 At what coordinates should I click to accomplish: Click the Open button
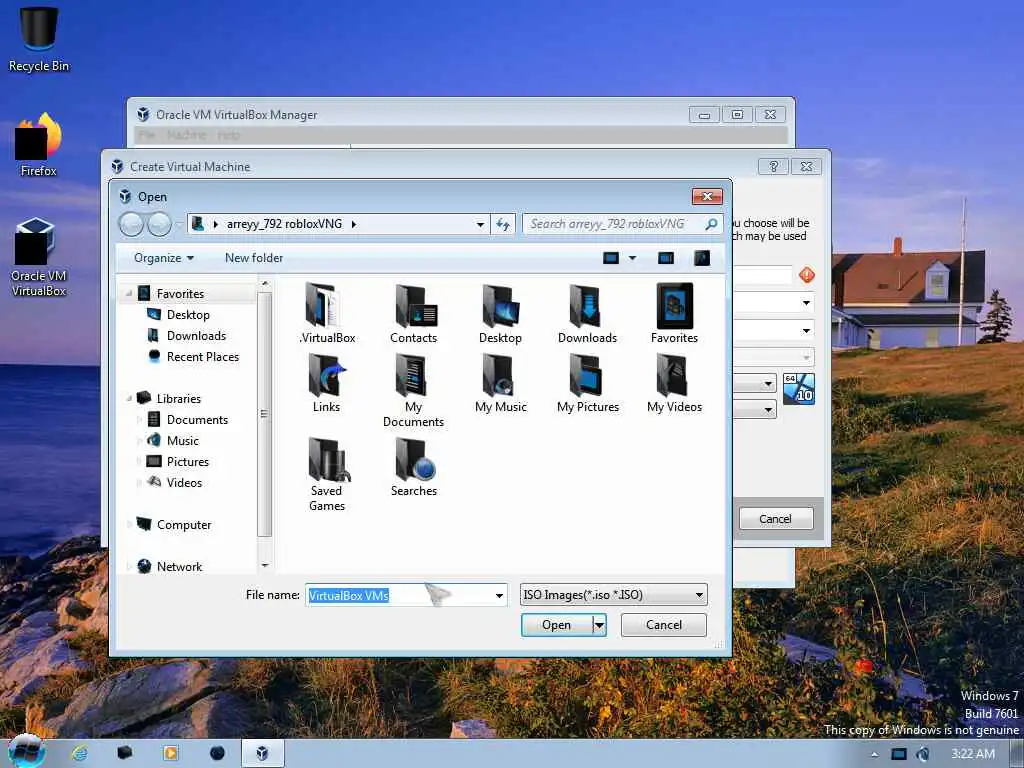pos(556,625)
